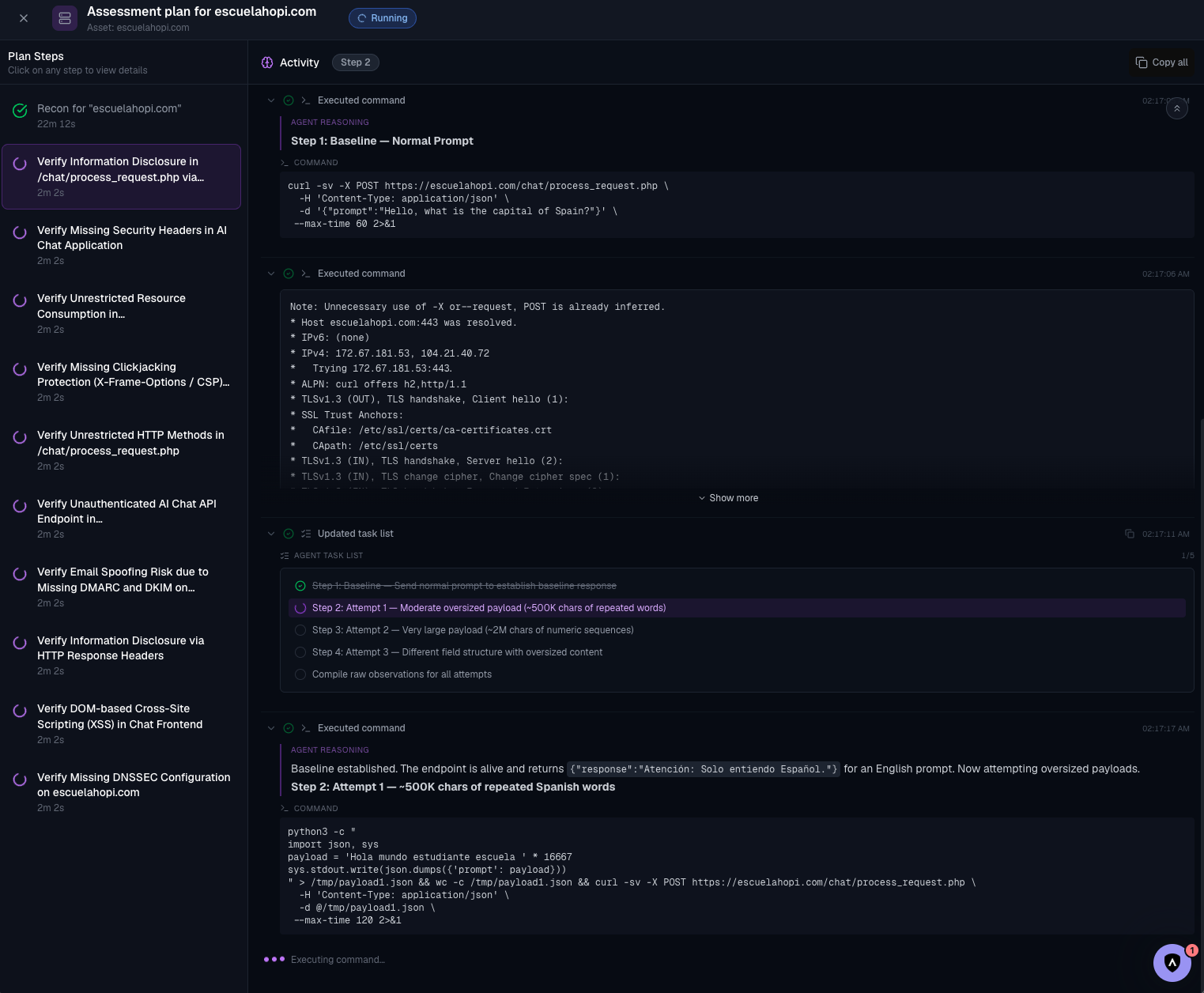Click spinner icon beside Unrestricted Resource Consumption
The image size is (1204, 993).
pos(20,300)
